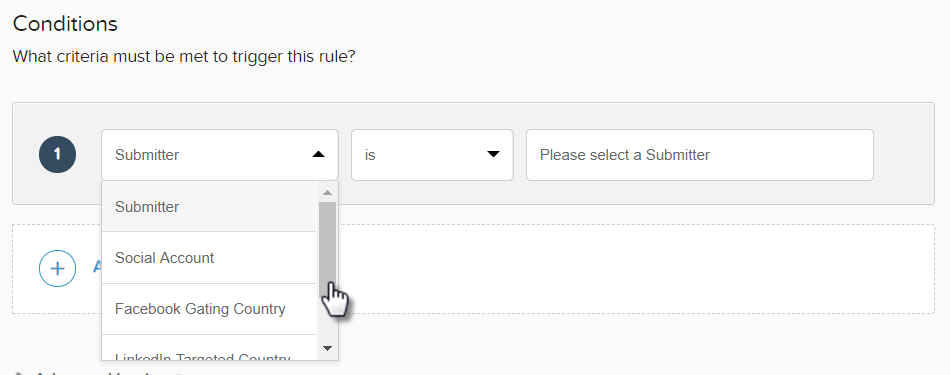
Task: Choose Submitter from the open list
Action: pos(209,207)
